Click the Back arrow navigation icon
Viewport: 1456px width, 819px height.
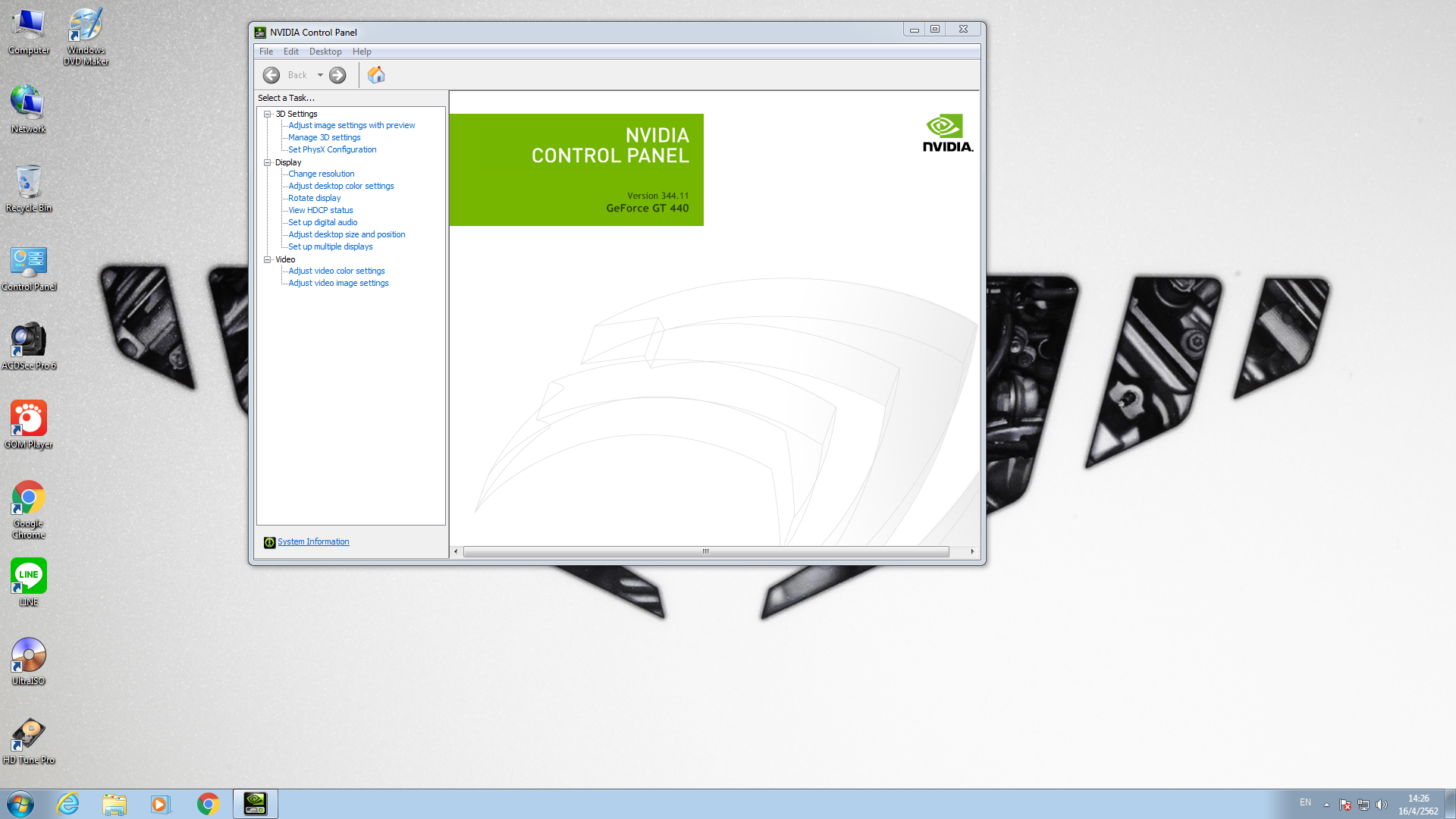pos(271,75)
